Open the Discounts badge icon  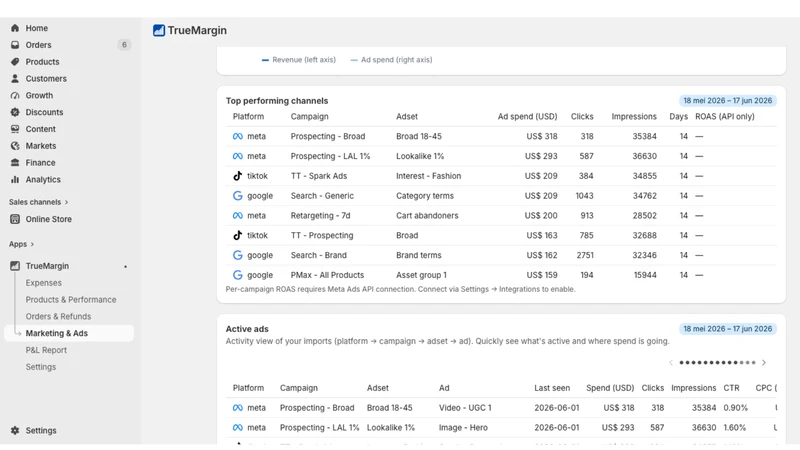[x=15, y=112]
